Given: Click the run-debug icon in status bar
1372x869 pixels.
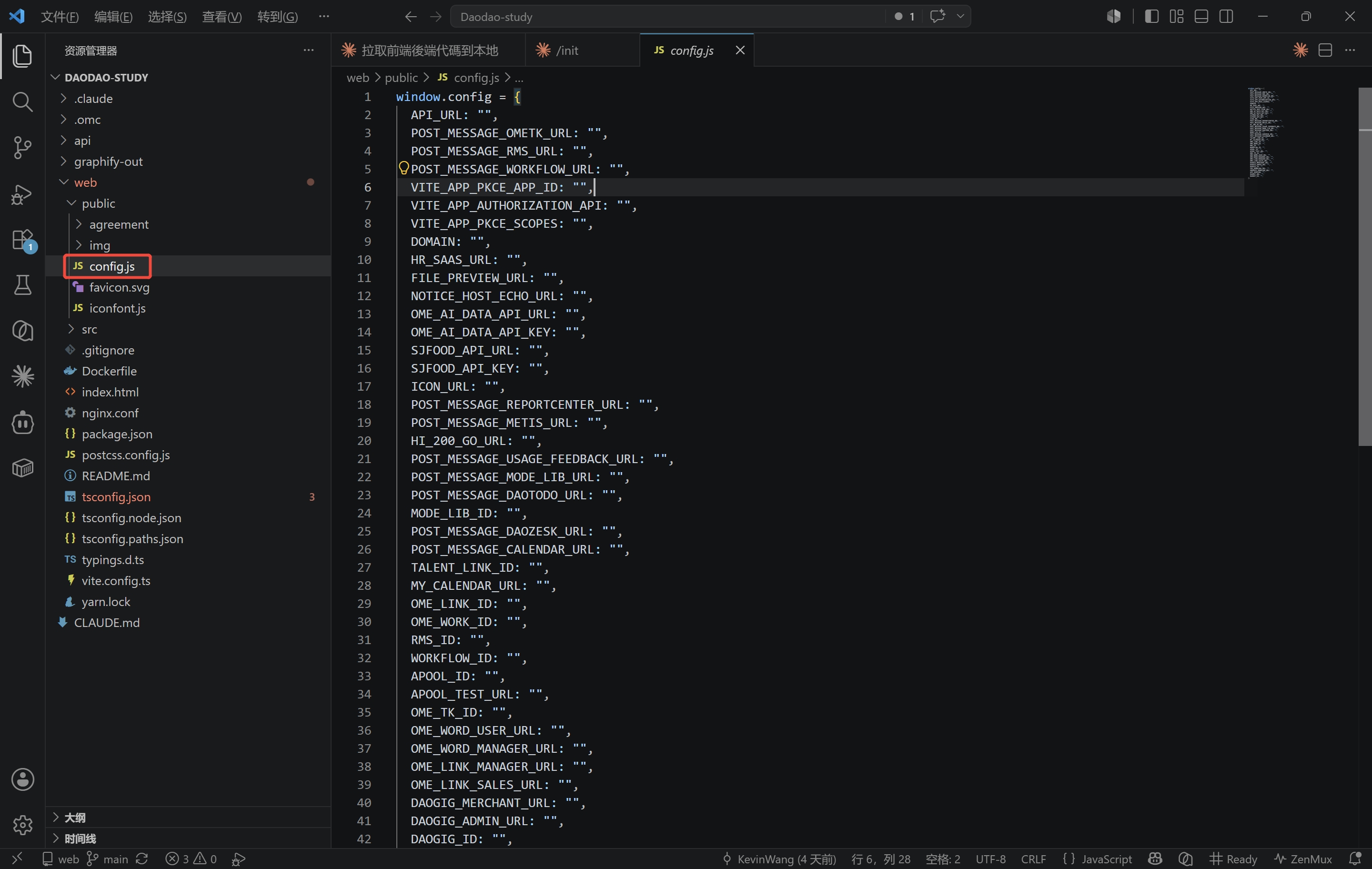Looking at the screenshot, I should pos(238,859).
